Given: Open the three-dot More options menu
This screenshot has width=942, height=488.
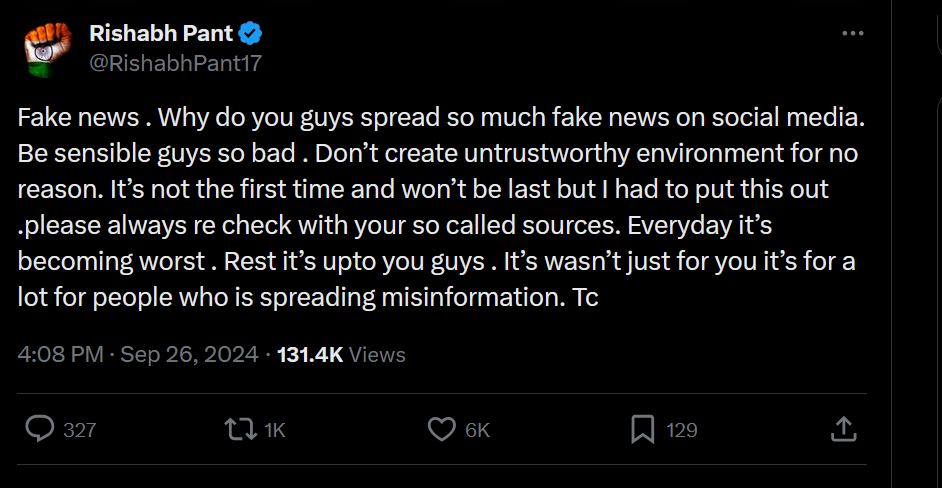Looking at the screenshot, I should click(852, 34).
